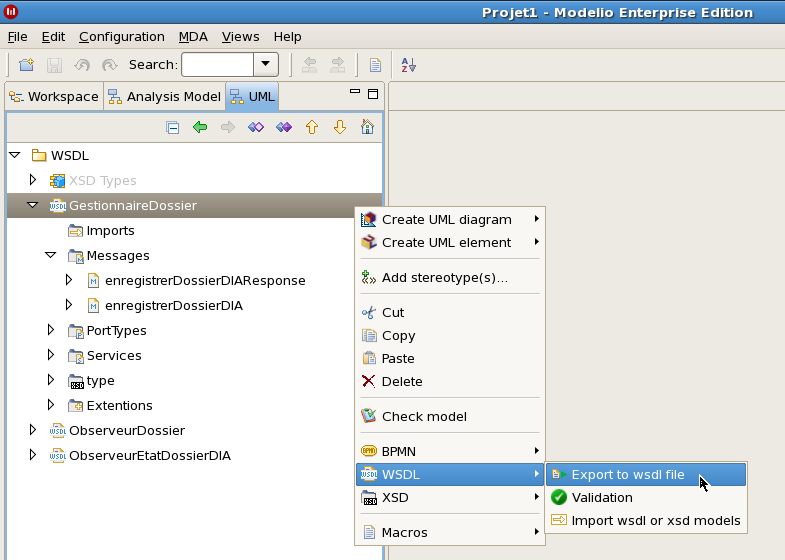The width and height of the screenshot is (785, 560).
Task: Open the Macros submenu
Action: point(450,532)
